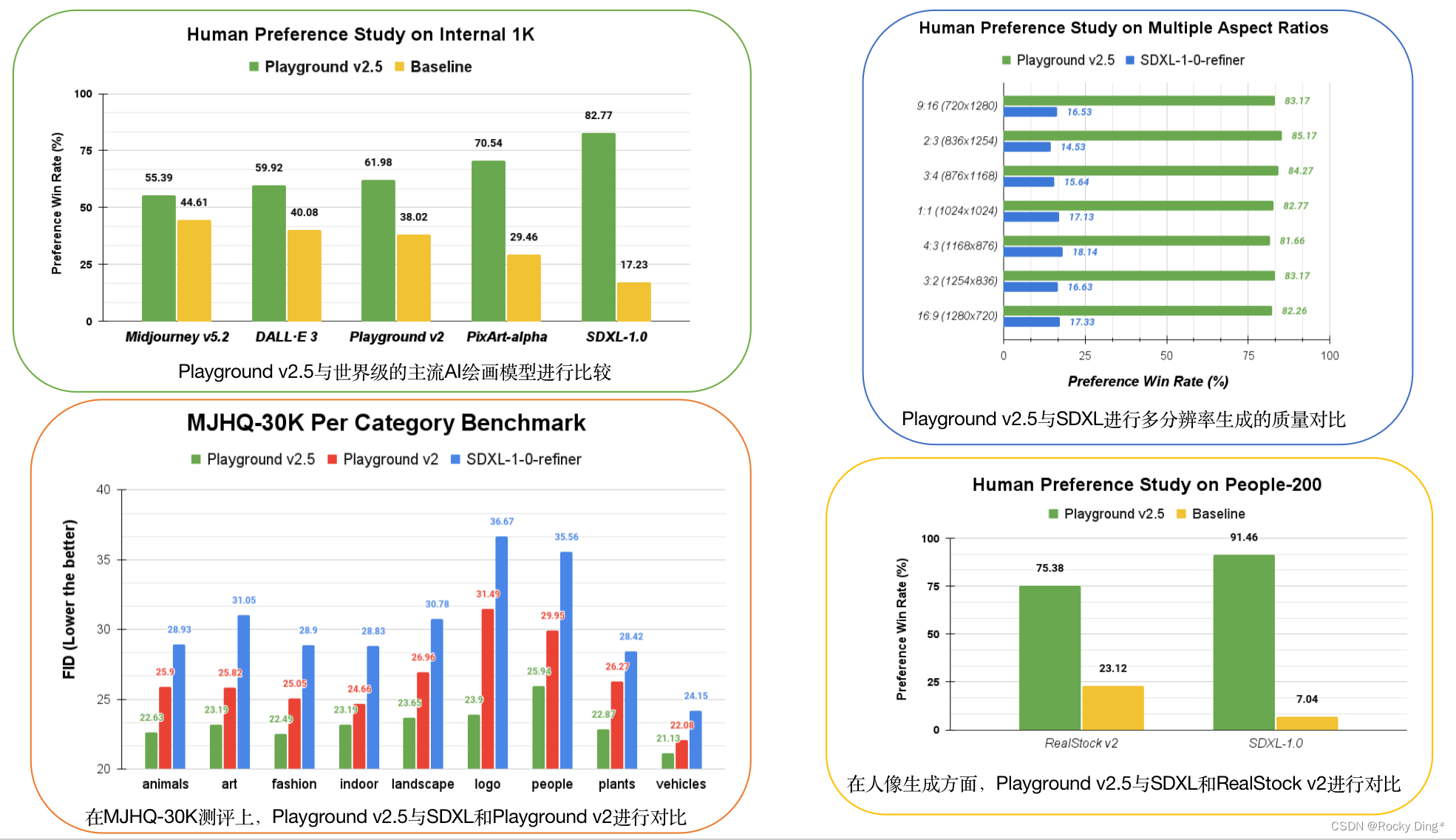Click the 'PixArt-alpha' axis label
1456x840 pixels.
coord(507,336)
